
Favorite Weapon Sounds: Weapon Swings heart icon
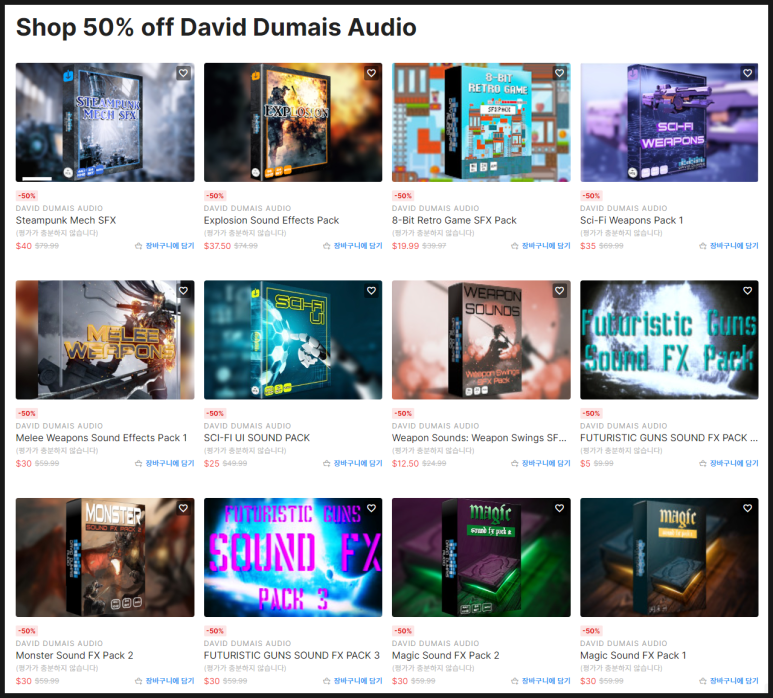click(560, 291)
